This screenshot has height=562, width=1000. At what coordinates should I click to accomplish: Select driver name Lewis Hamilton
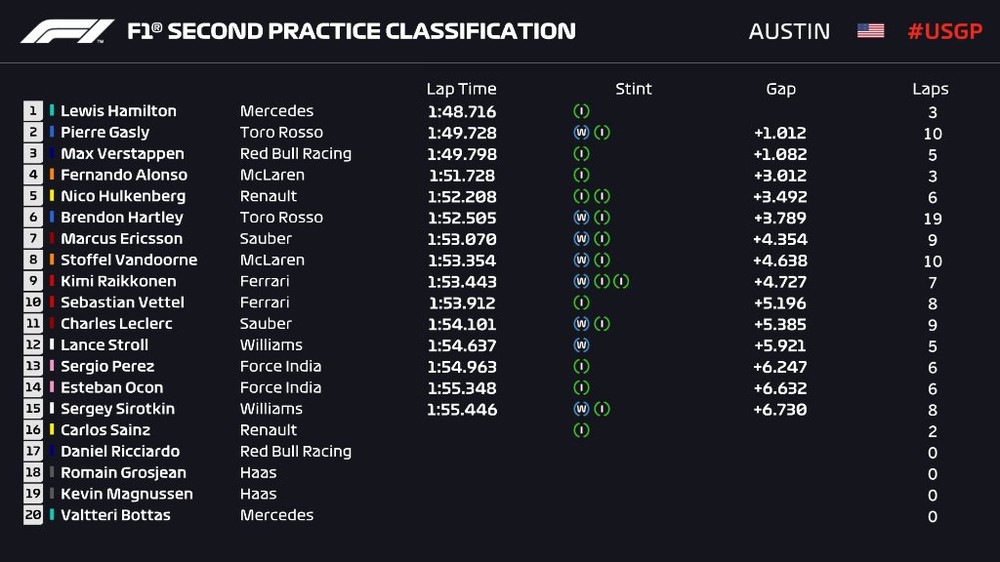point(118,111)
